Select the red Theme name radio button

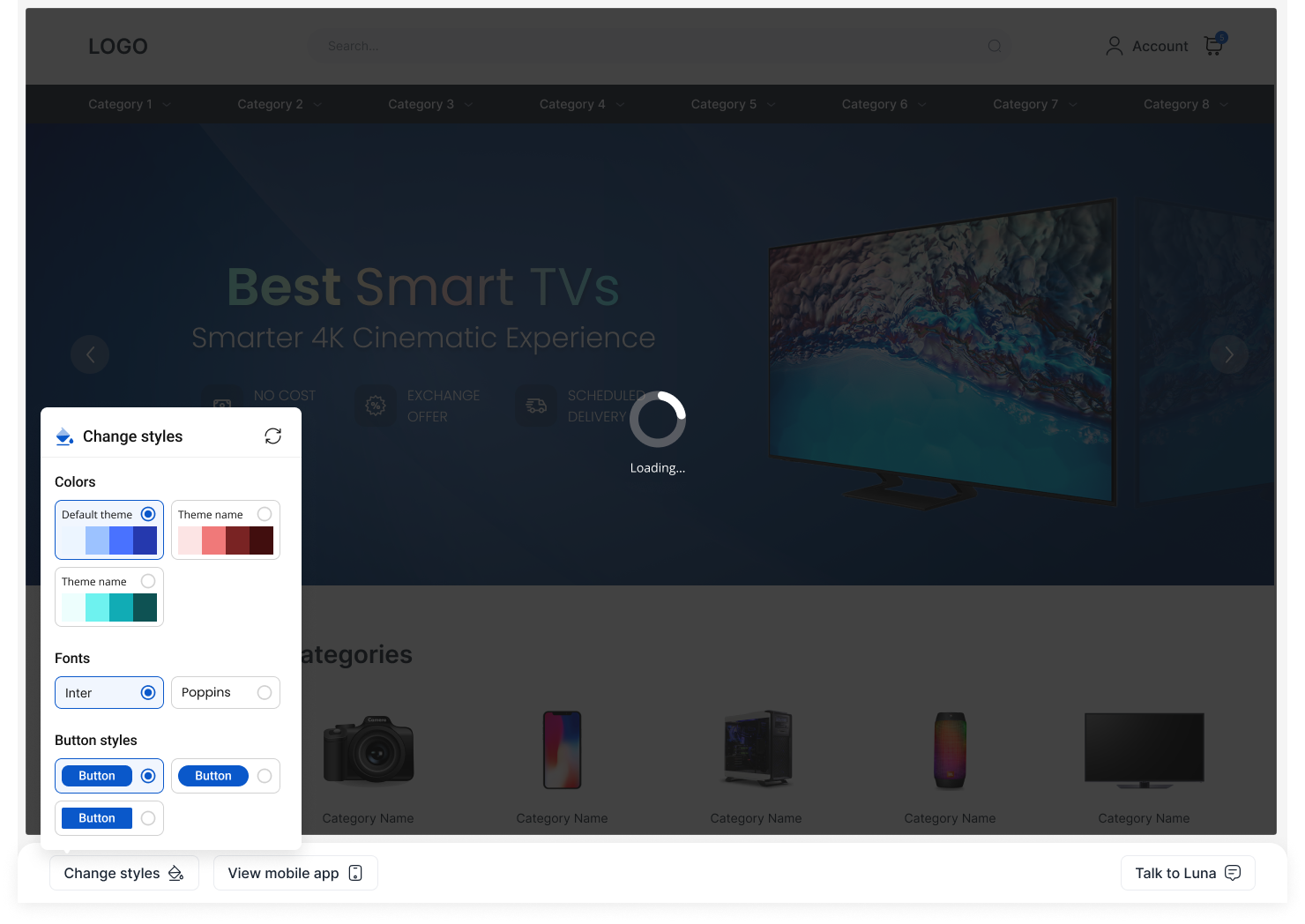[265, 514]
